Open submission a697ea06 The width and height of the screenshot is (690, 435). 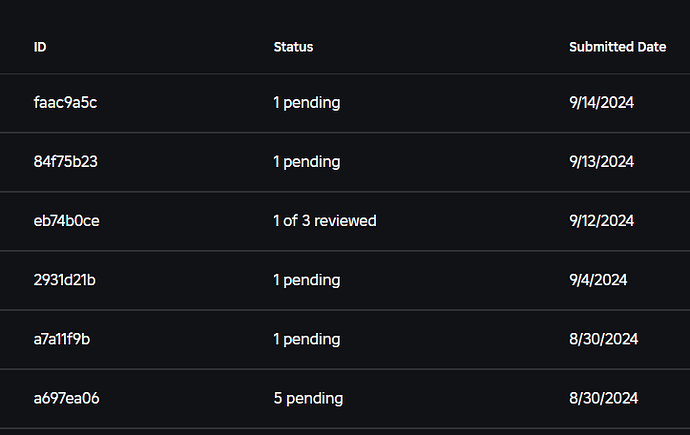[x=66, y=398]
